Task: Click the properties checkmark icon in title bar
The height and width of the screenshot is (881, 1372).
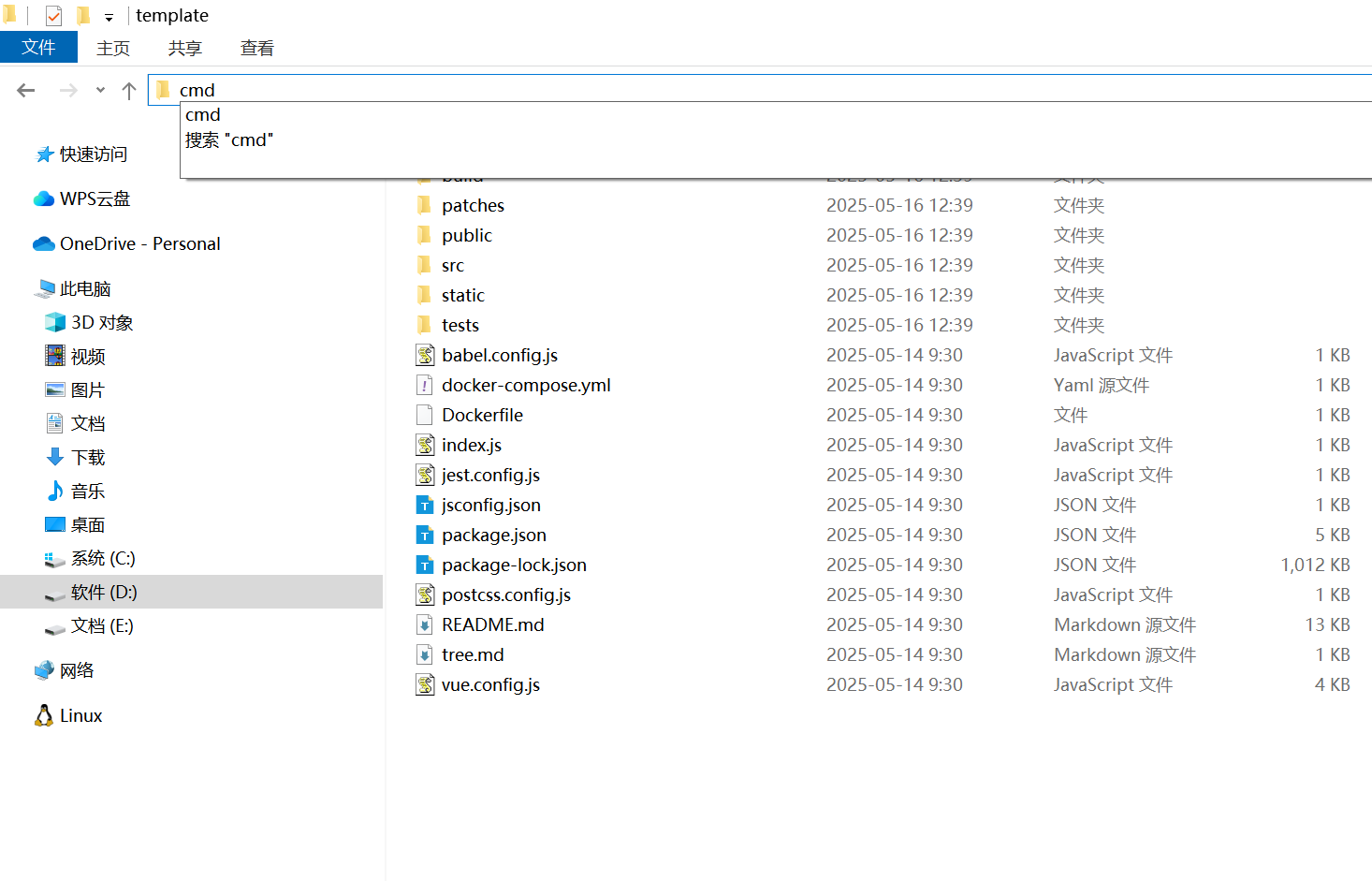Action: [53, 16]
